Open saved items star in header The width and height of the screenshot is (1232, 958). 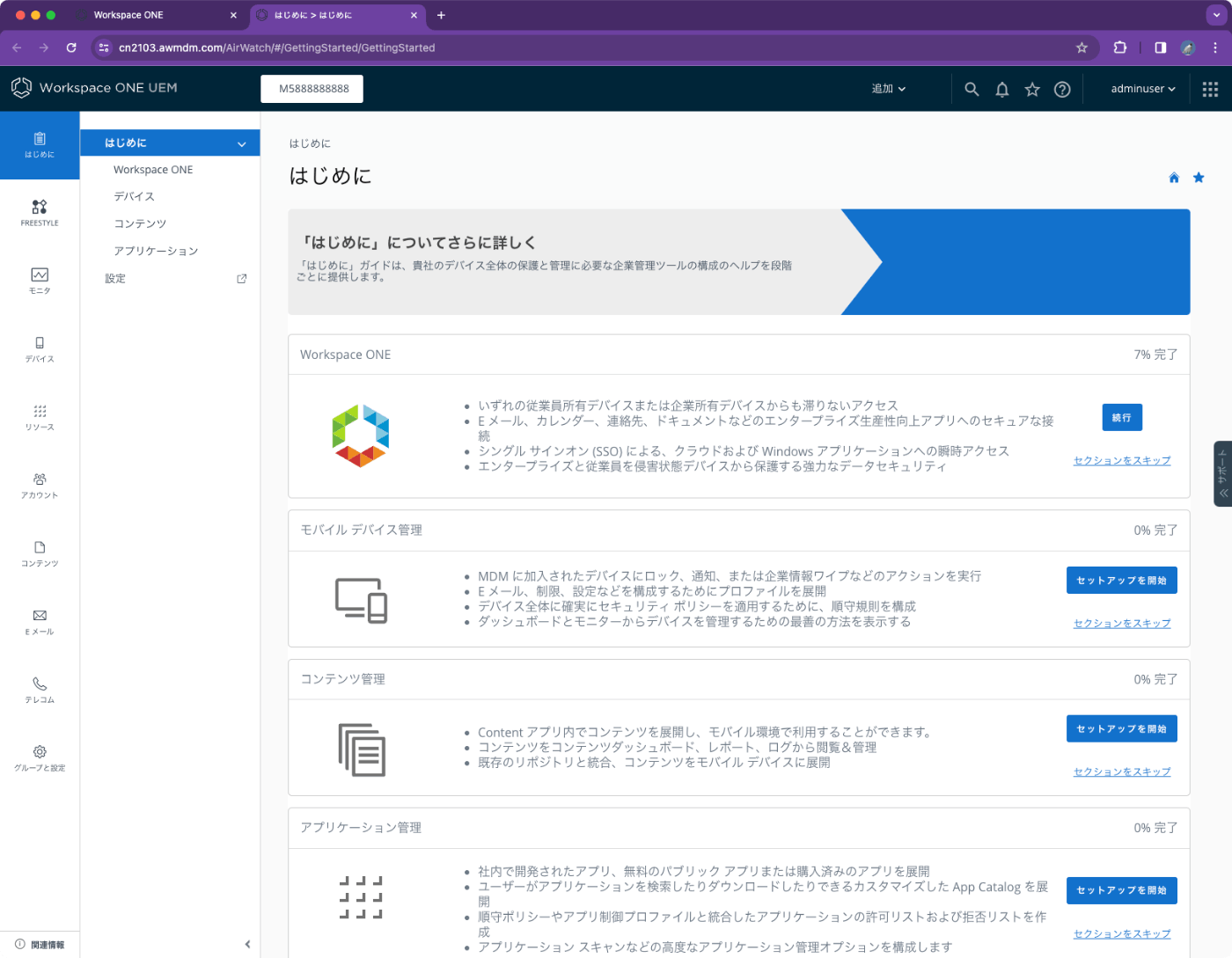[1032, 89]
